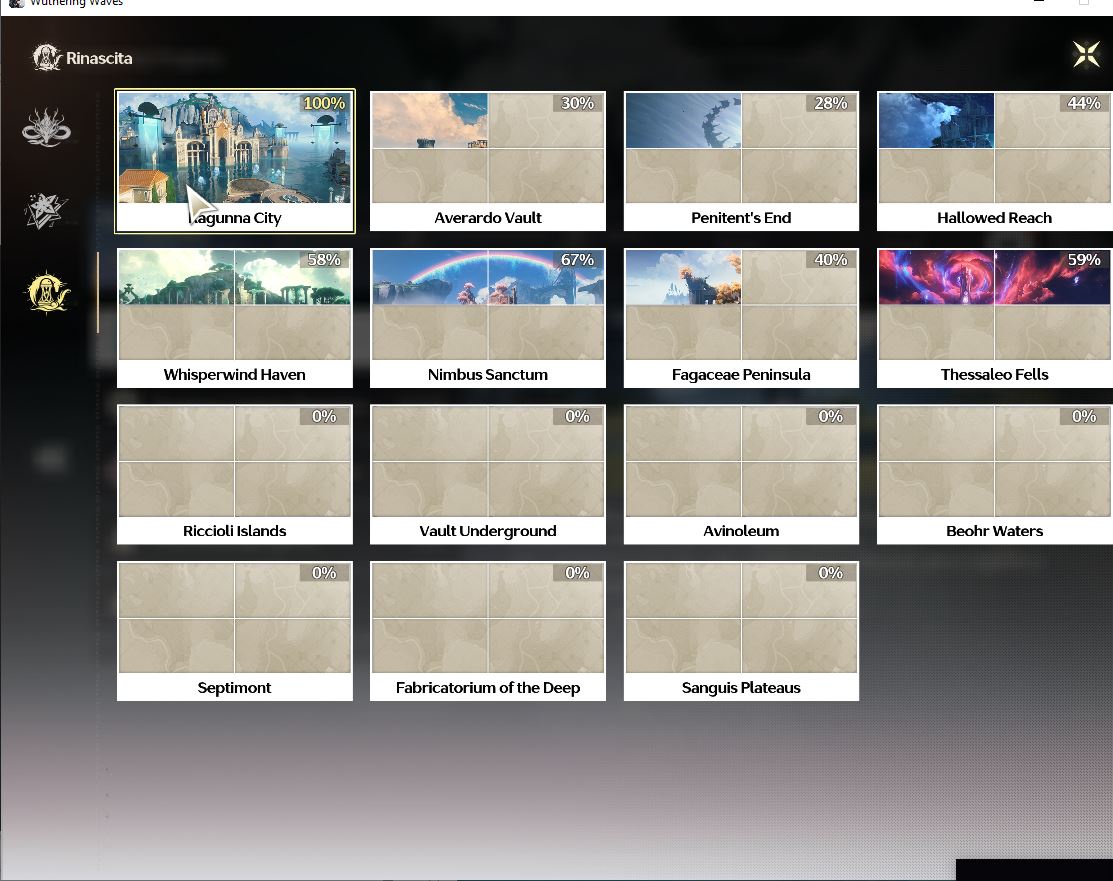Open the Averardo Vault card
The width and height of the screenshot is (1113, 881).
click(488, 161)
